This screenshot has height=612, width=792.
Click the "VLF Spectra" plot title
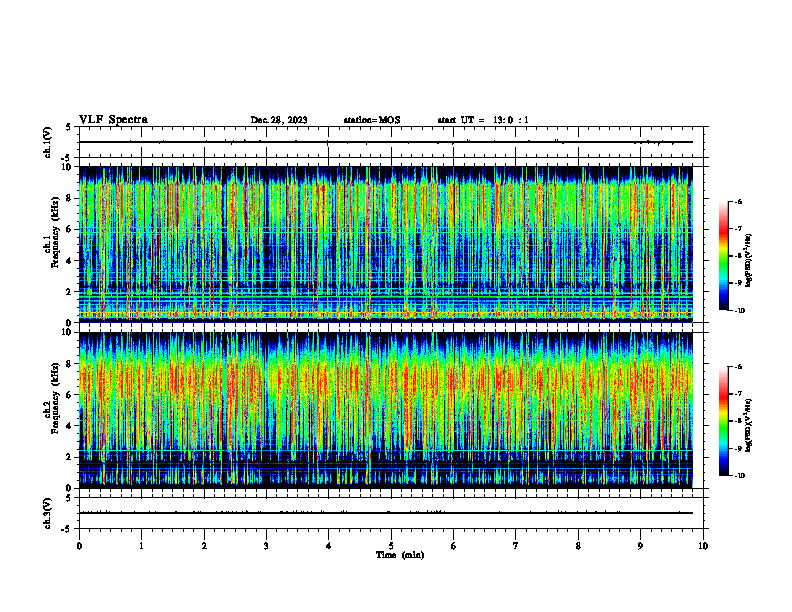coord(113,120)
